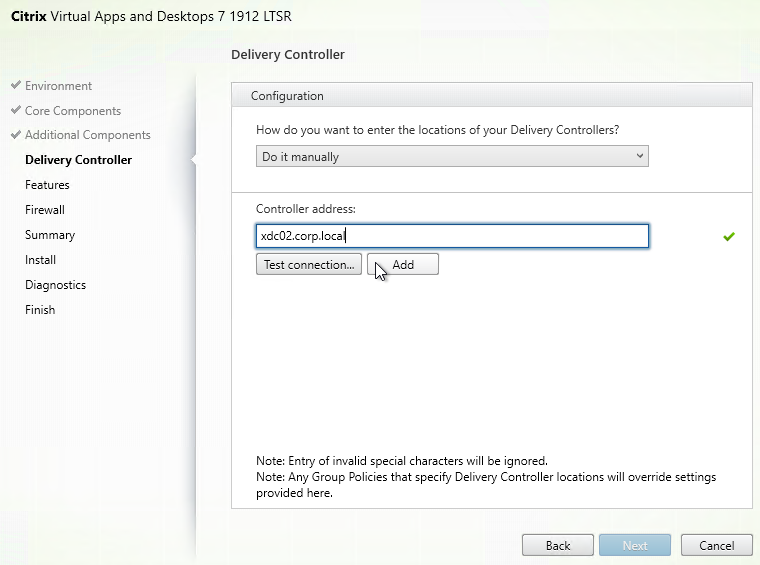Click the checkmark icon beside Environment

coord(16,86)
